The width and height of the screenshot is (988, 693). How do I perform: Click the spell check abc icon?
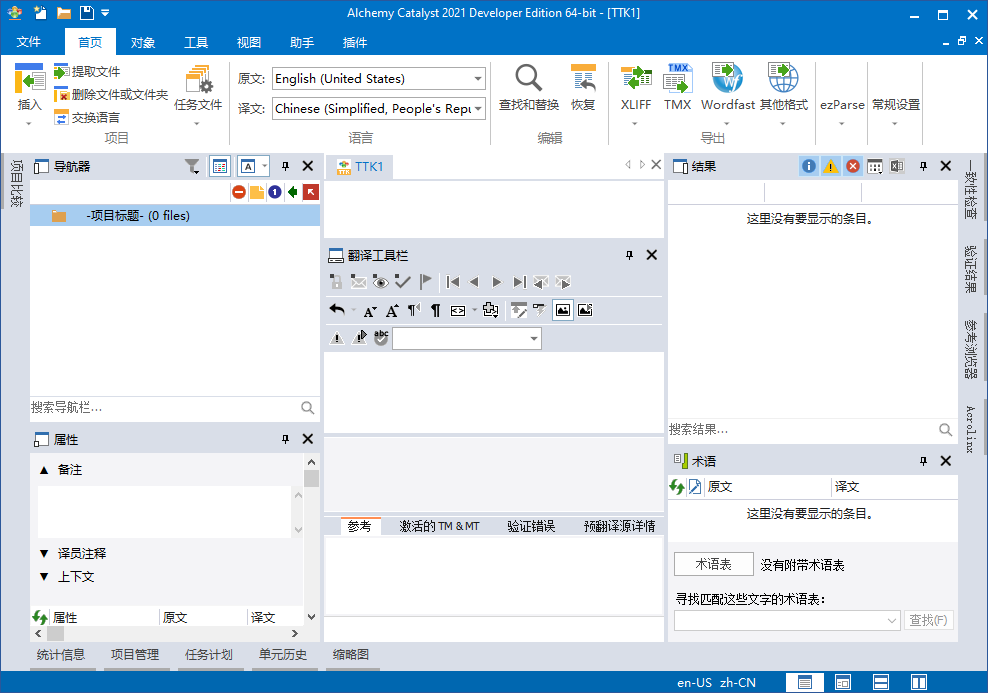pos(381,338)
